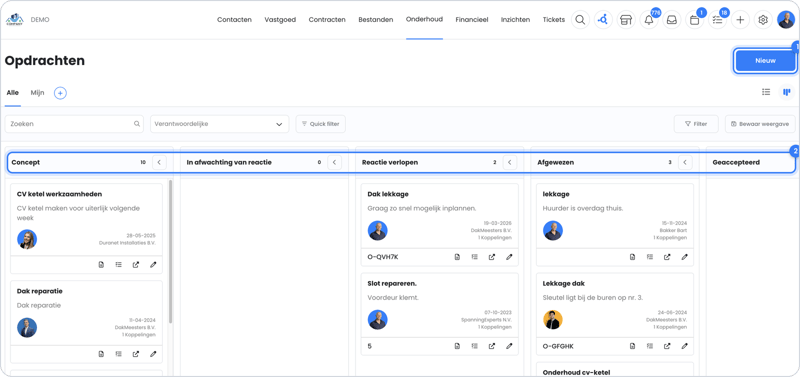Click the Concept column vertical scrollbar

click(x=170, y=251)
